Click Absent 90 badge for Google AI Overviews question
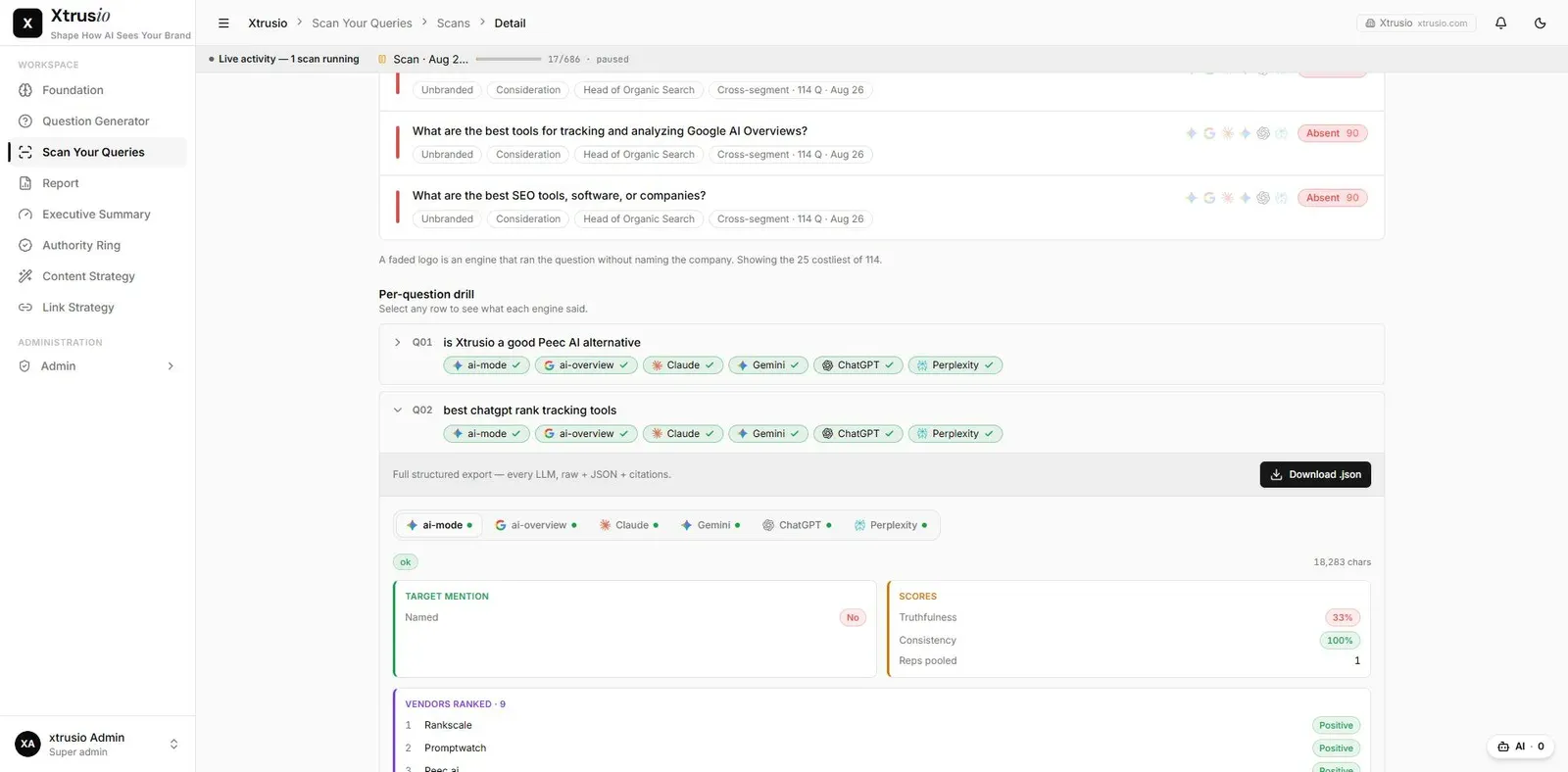1568x772 pixels. [x=1332, y=133]
